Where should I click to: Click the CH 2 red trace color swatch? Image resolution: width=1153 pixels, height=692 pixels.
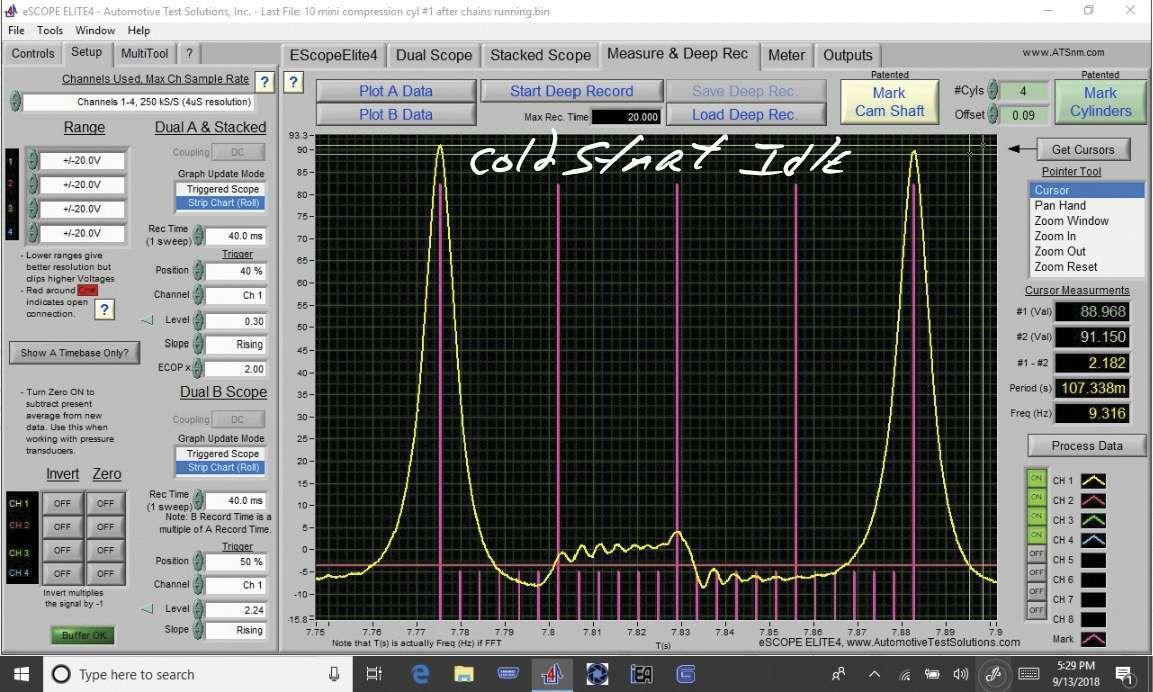1093,501
